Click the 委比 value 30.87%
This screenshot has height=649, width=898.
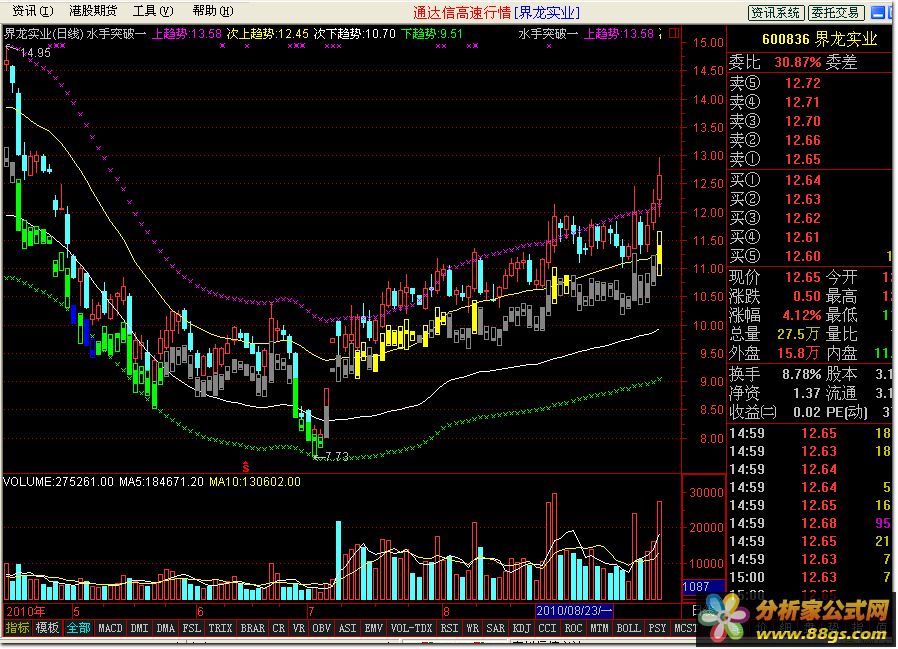pos(798,62)
